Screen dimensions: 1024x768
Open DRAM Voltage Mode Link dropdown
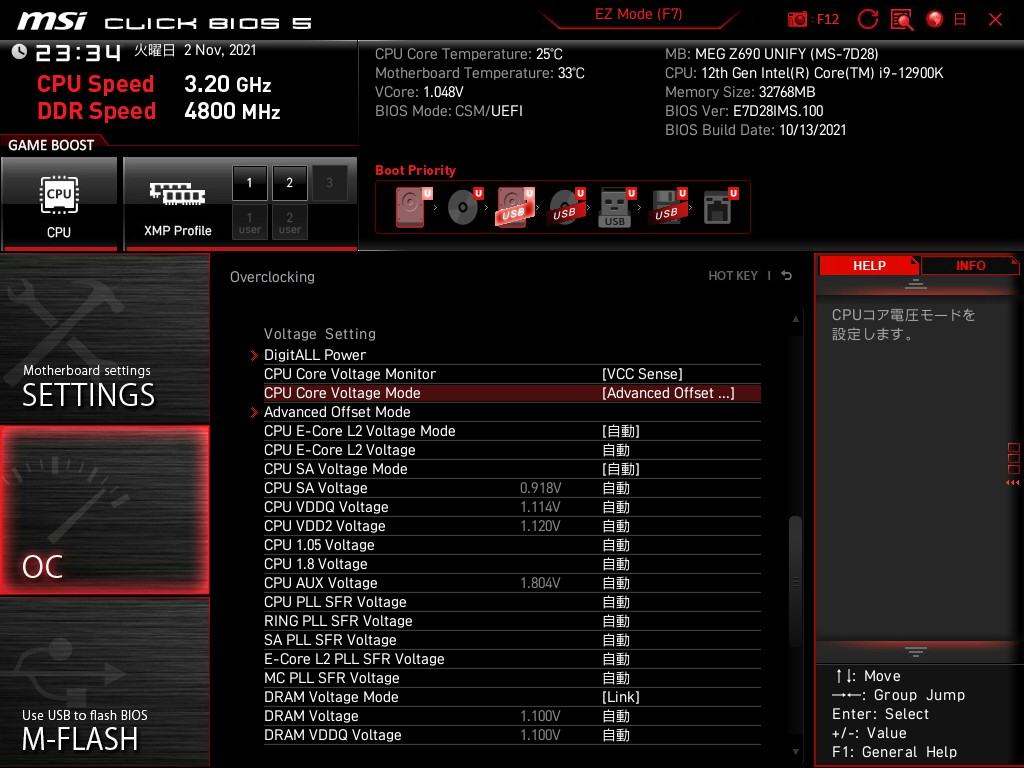(x=620, y=697)
